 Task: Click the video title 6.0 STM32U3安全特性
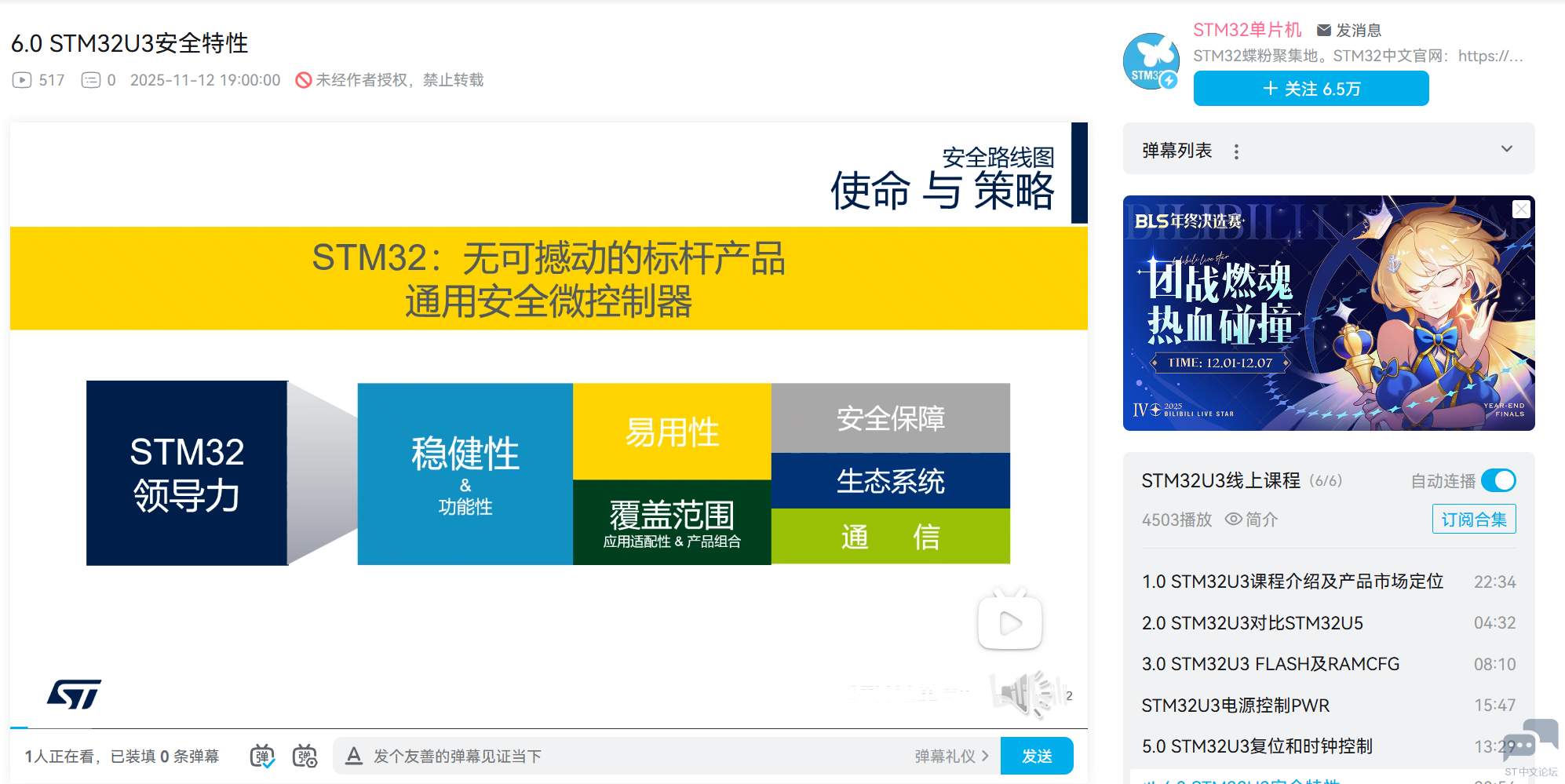click(130, 43)
